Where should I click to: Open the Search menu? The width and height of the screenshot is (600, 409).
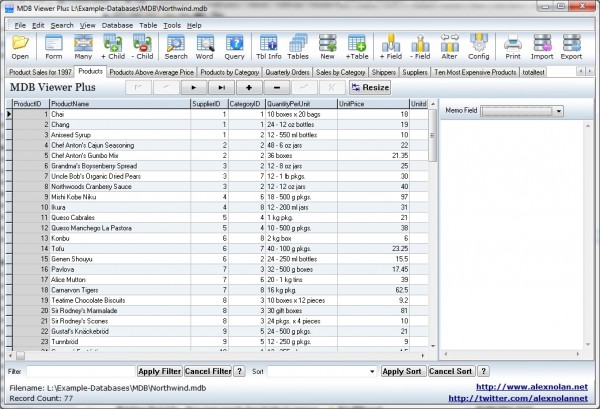62,25
